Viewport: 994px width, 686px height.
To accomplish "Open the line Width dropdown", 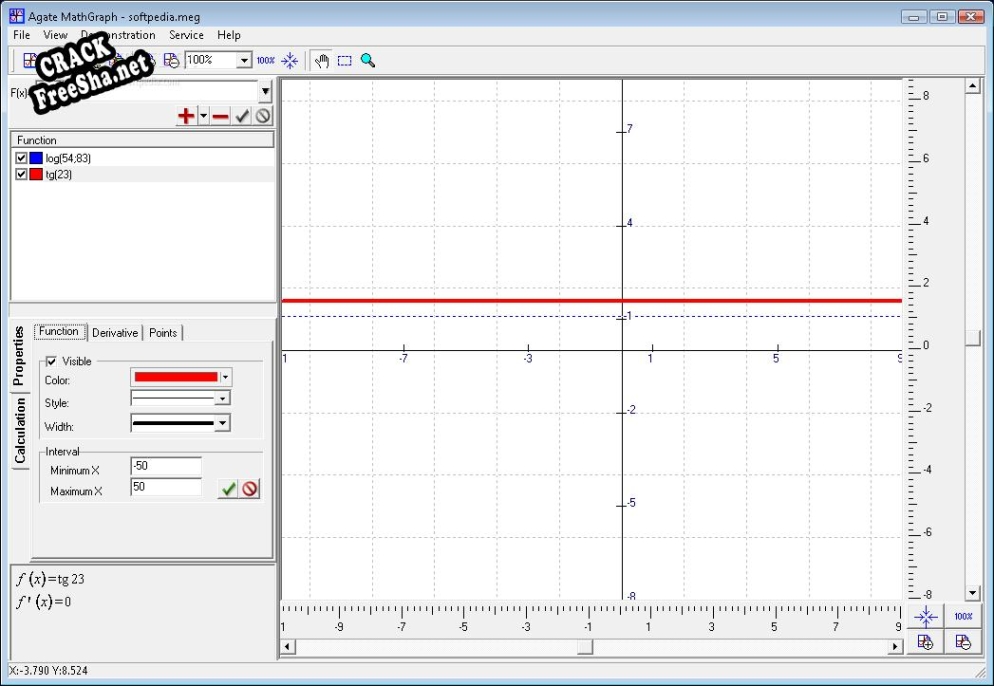I will pos(223,423).
